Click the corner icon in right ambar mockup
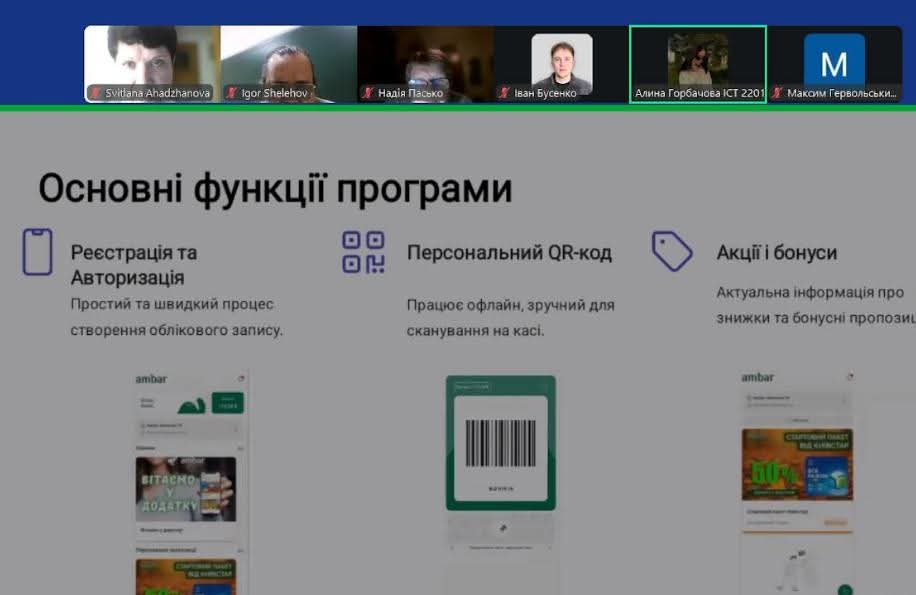Screen dimensions: 916x595 pyautogui.click(x=850, y=377)
